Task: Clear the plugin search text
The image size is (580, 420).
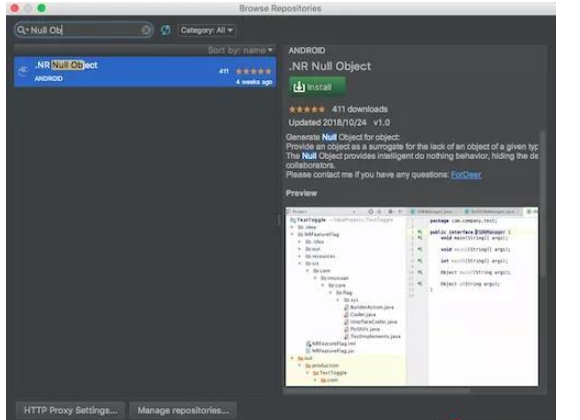Action: [146, 30]
